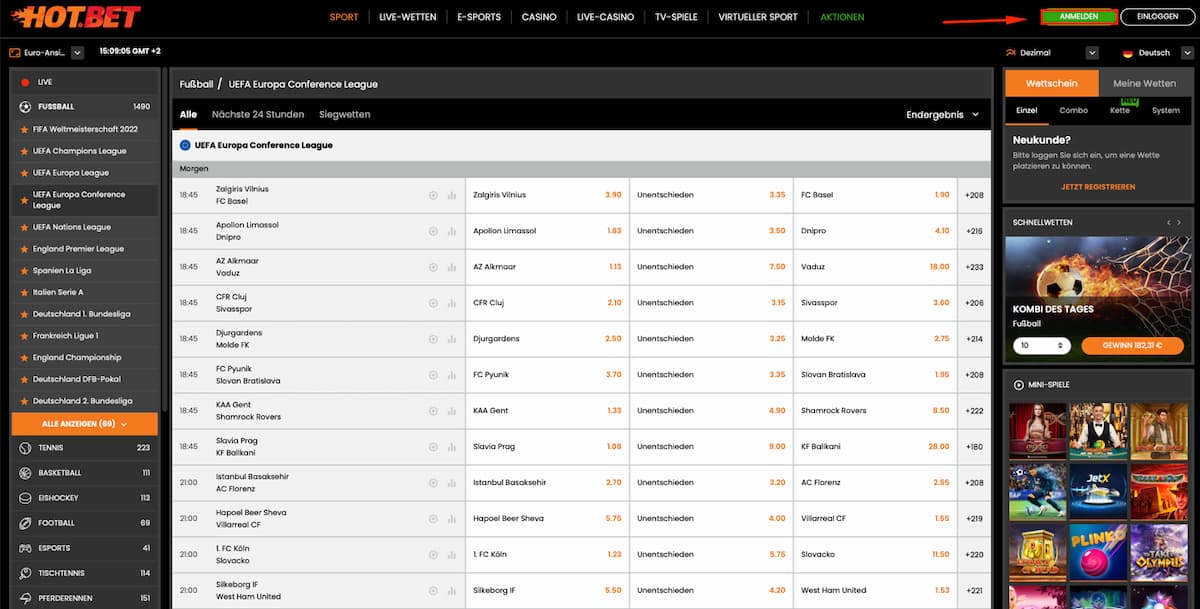Click the green ANMELDEN button
This screenshot has height=609, width=1200.
point(1078,17)
